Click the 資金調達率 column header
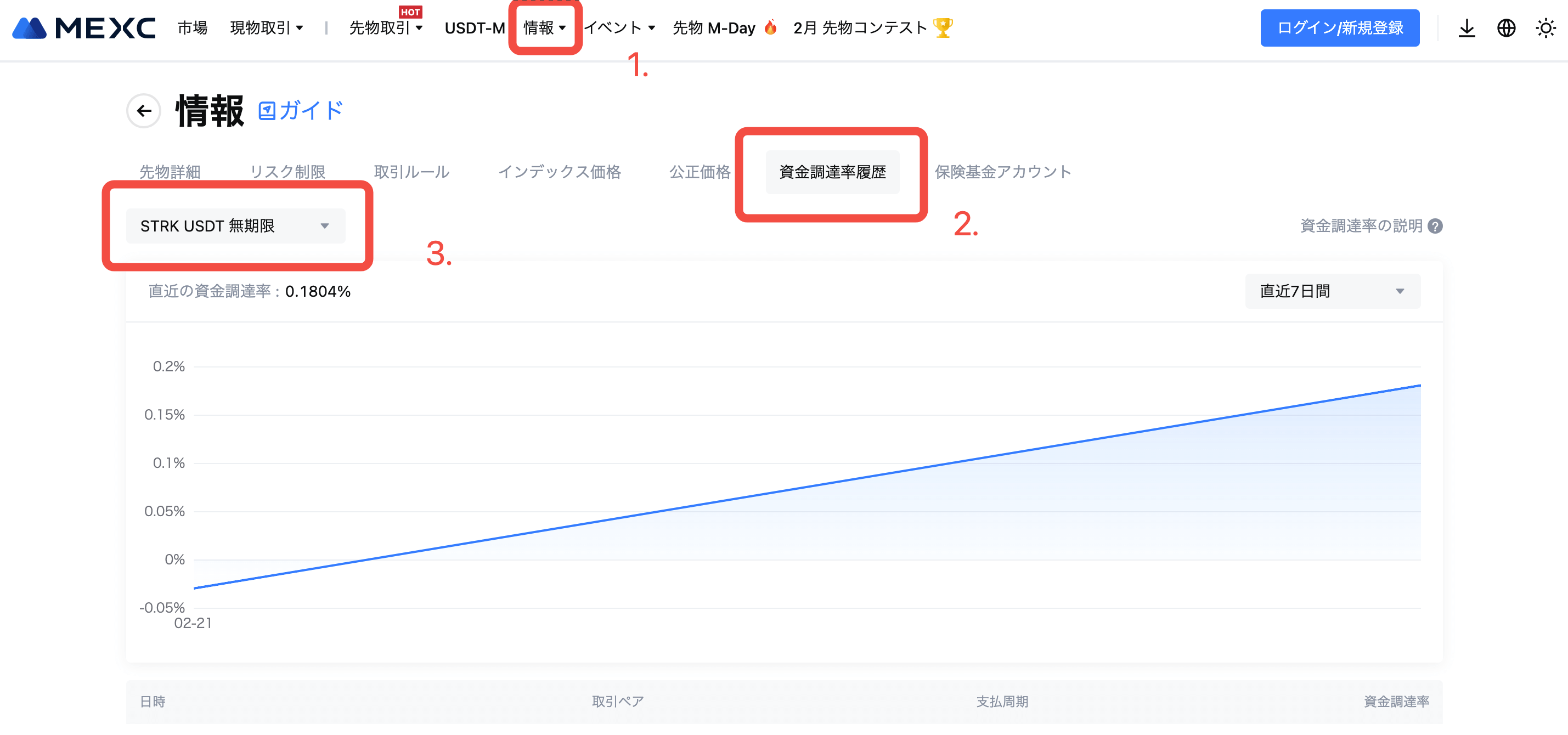This screenshot has width=1568, height=735. click(1396, 702)
